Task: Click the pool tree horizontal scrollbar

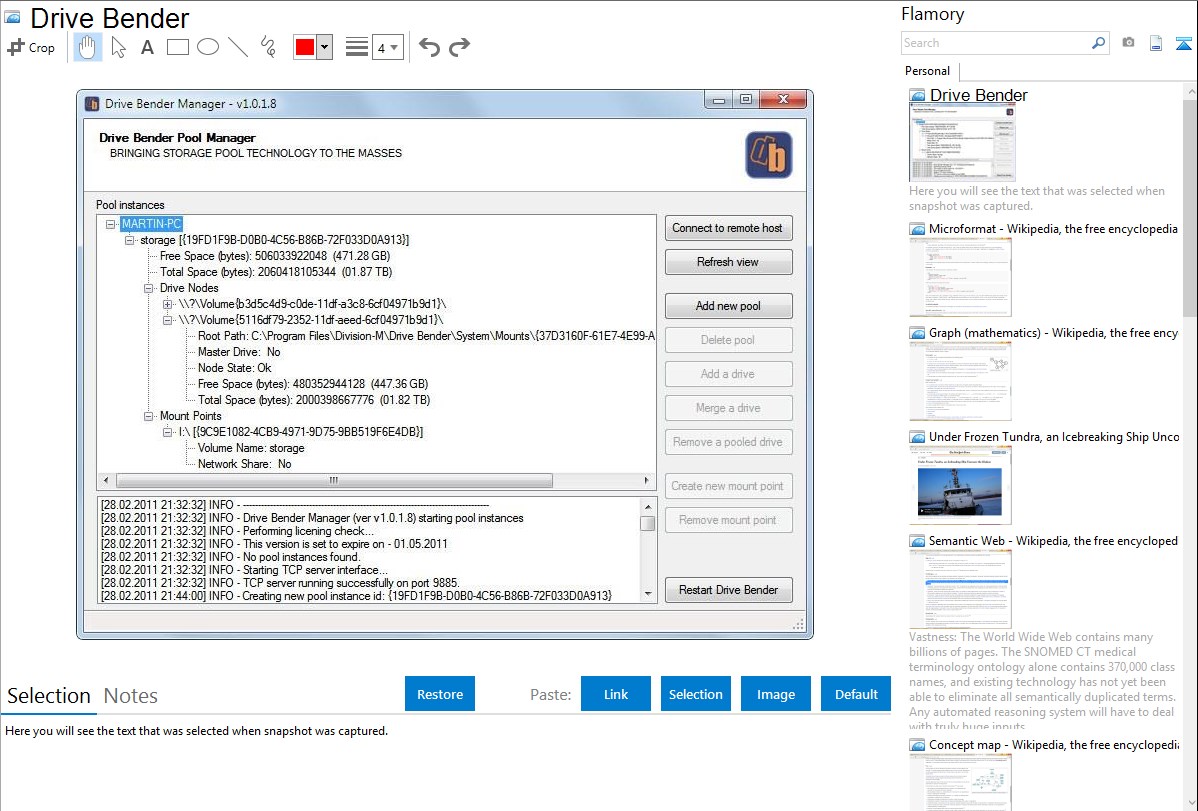Action: pyautogui.click(x=334, y=481)
